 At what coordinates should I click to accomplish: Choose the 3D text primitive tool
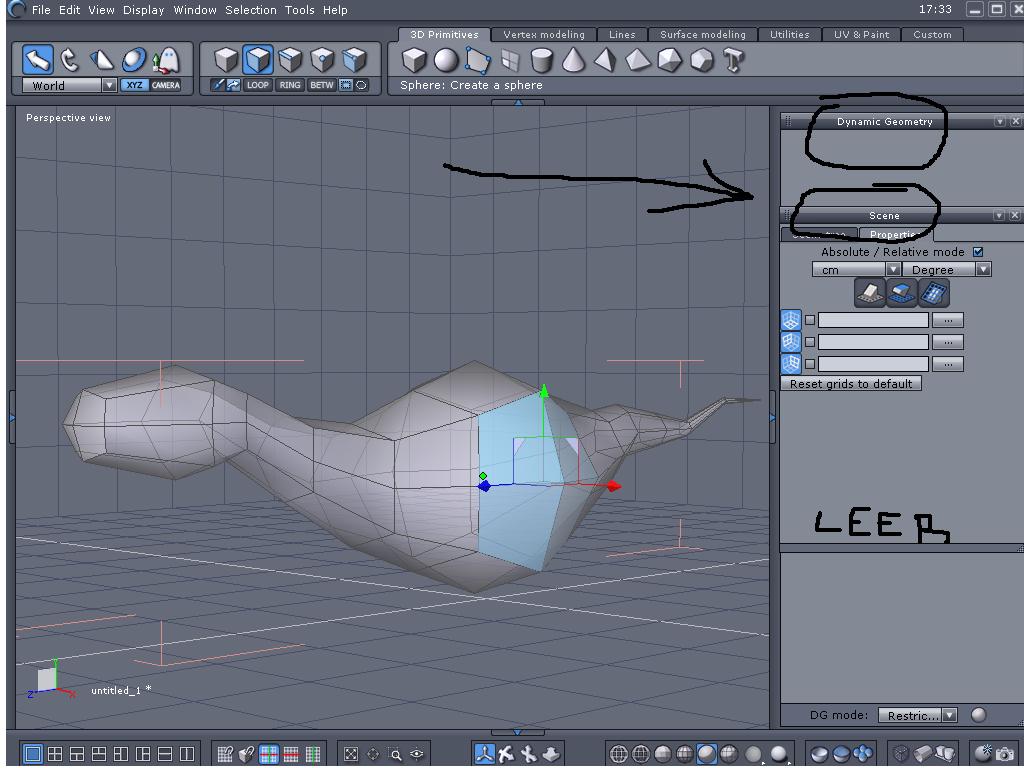(734, 60)
